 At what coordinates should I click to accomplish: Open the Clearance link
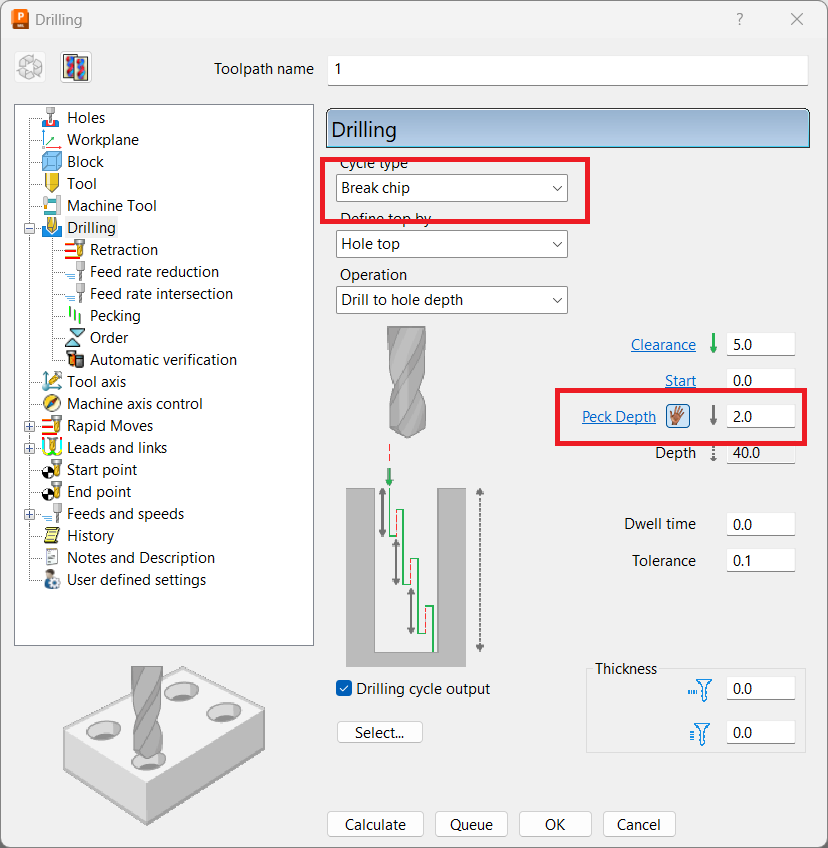click(x=663, y=344)
